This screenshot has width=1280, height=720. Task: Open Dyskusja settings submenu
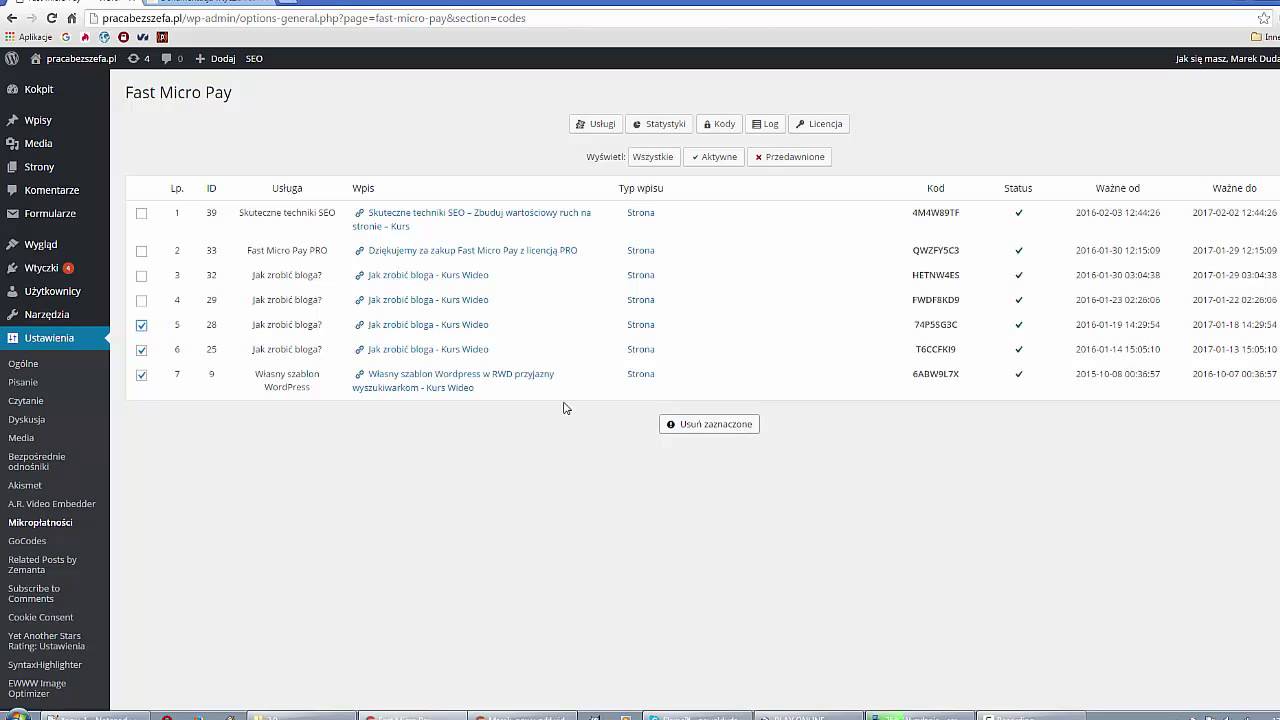27,420
